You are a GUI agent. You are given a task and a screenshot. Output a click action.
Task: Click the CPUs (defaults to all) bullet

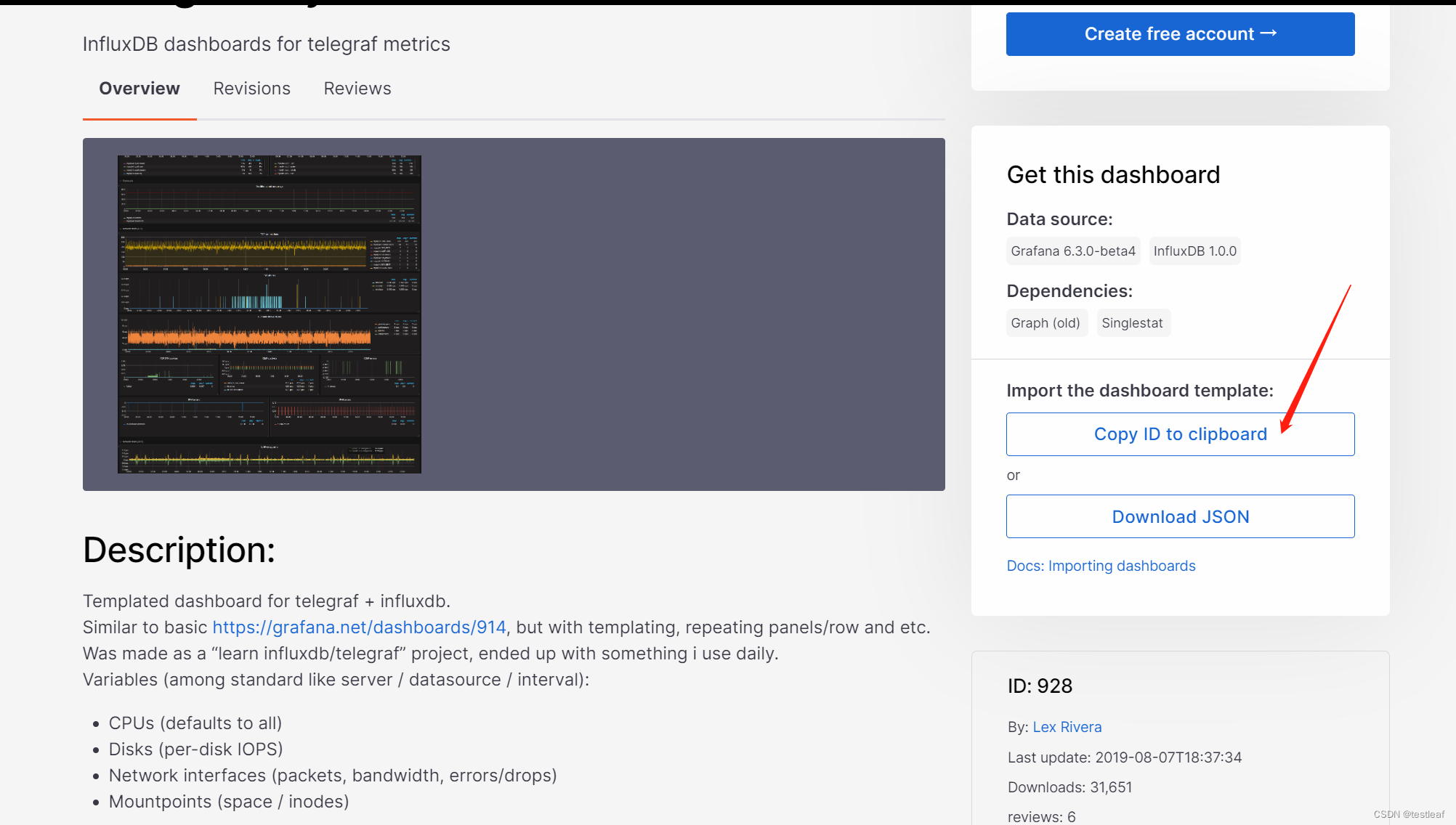click(195, 723)
